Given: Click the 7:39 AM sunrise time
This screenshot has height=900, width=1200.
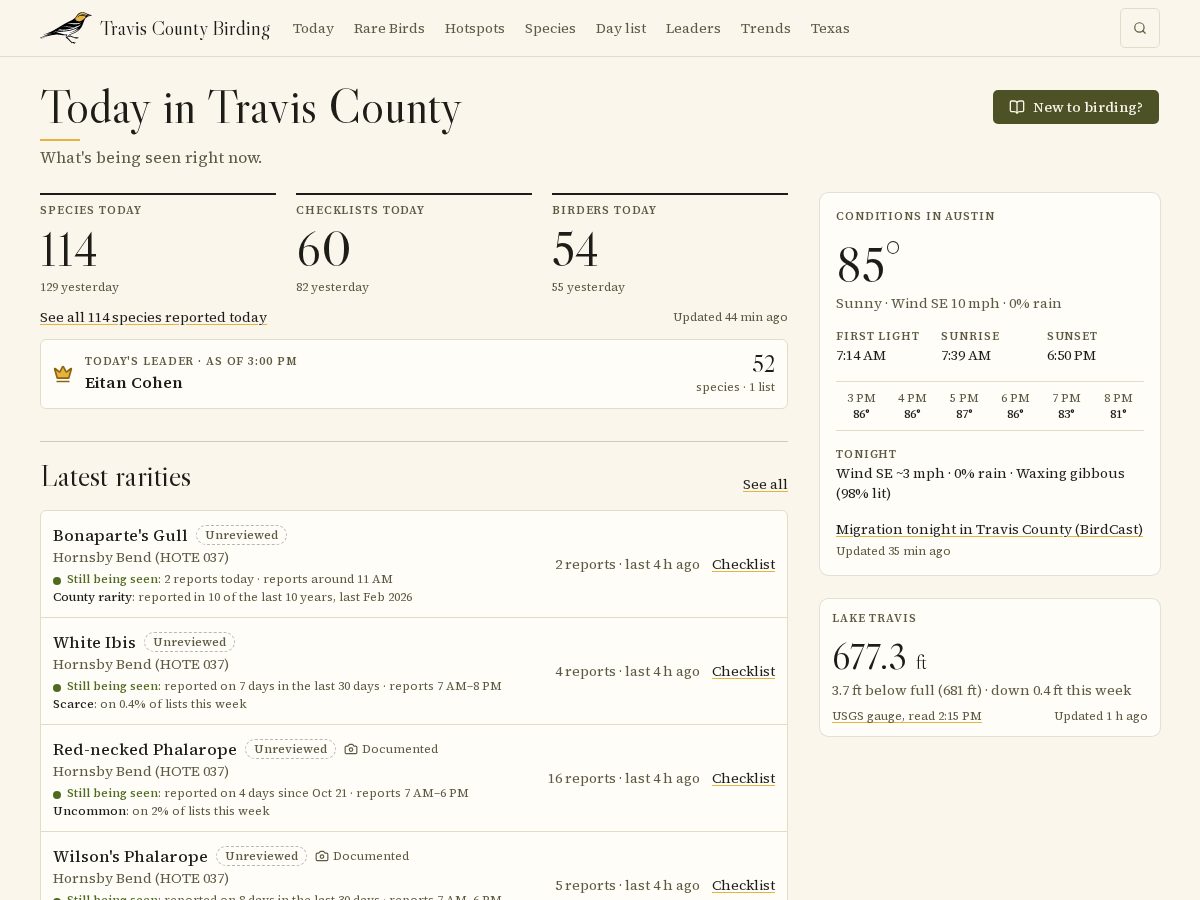Looking at the screenshot, I should coord(966,355).
